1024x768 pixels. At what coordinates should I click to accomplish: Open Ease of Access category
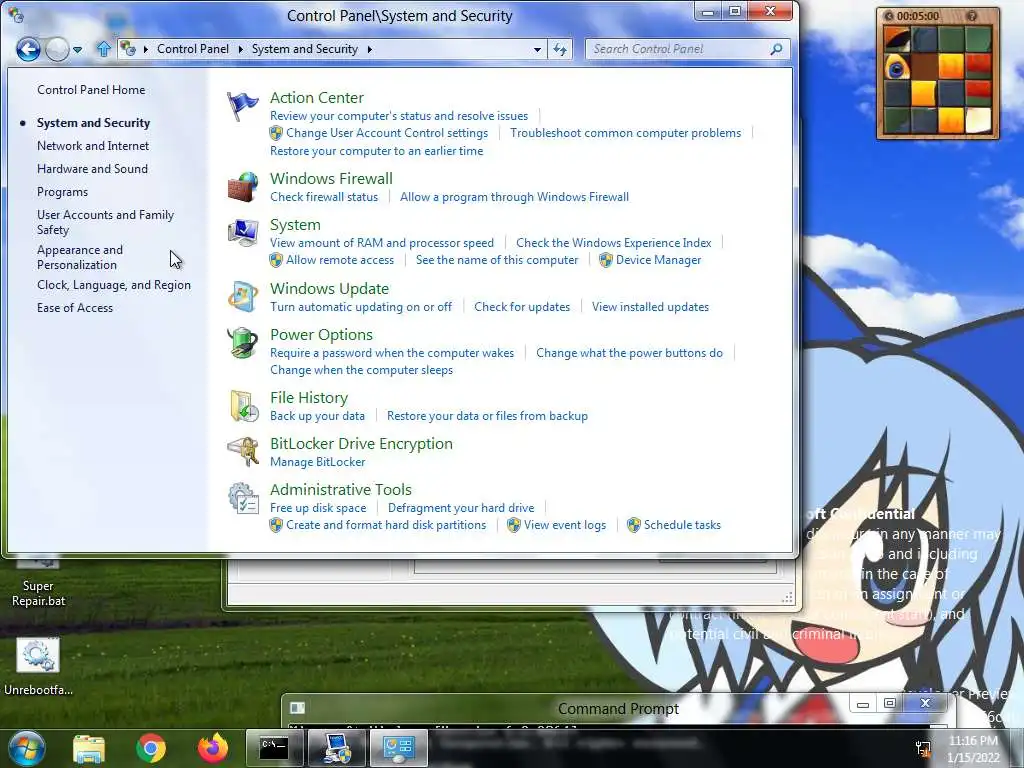click(x=74, y=308)
